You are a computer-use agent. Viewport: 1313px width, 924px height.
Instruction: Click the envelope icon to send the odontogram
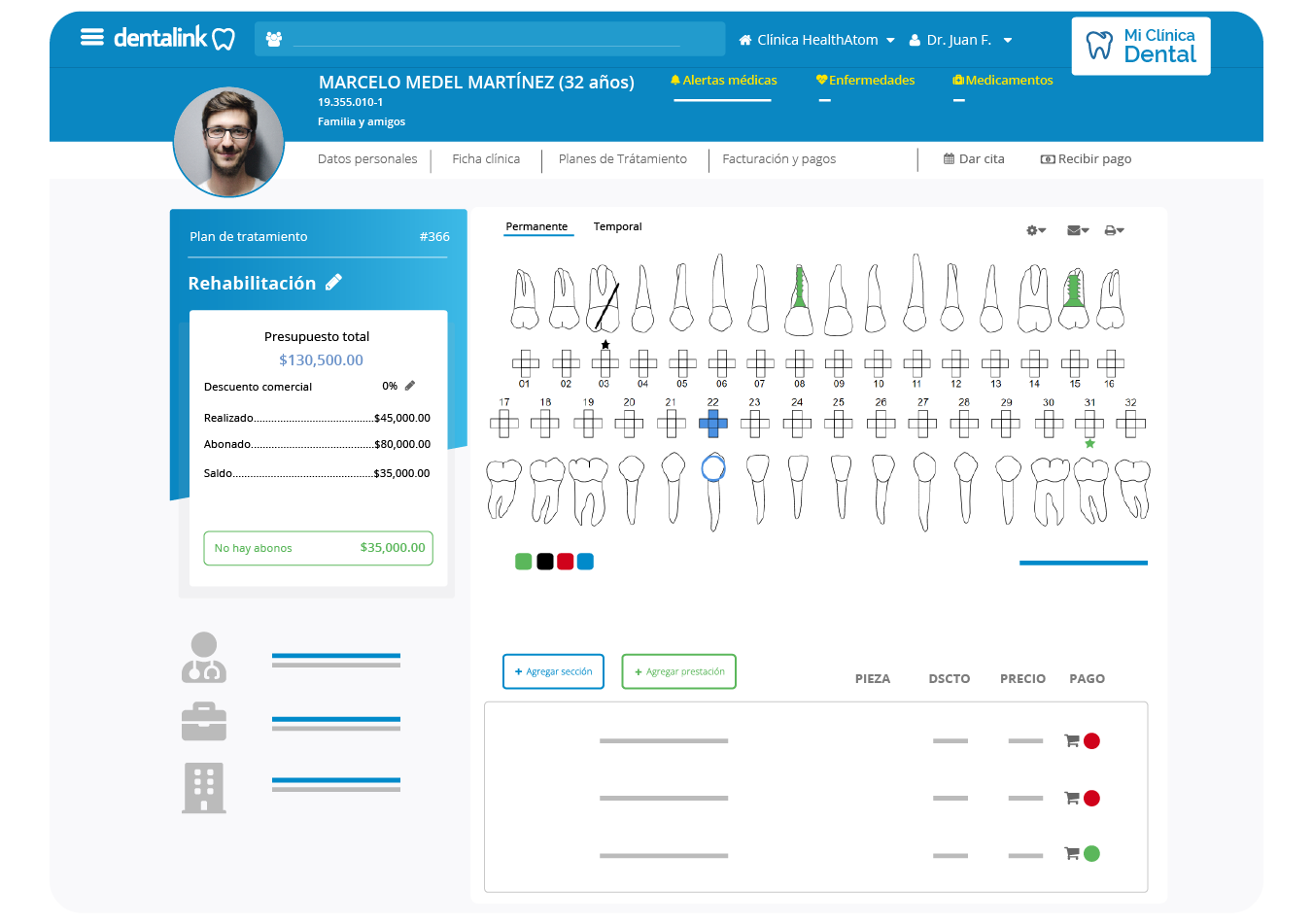tap(1073, 230)
